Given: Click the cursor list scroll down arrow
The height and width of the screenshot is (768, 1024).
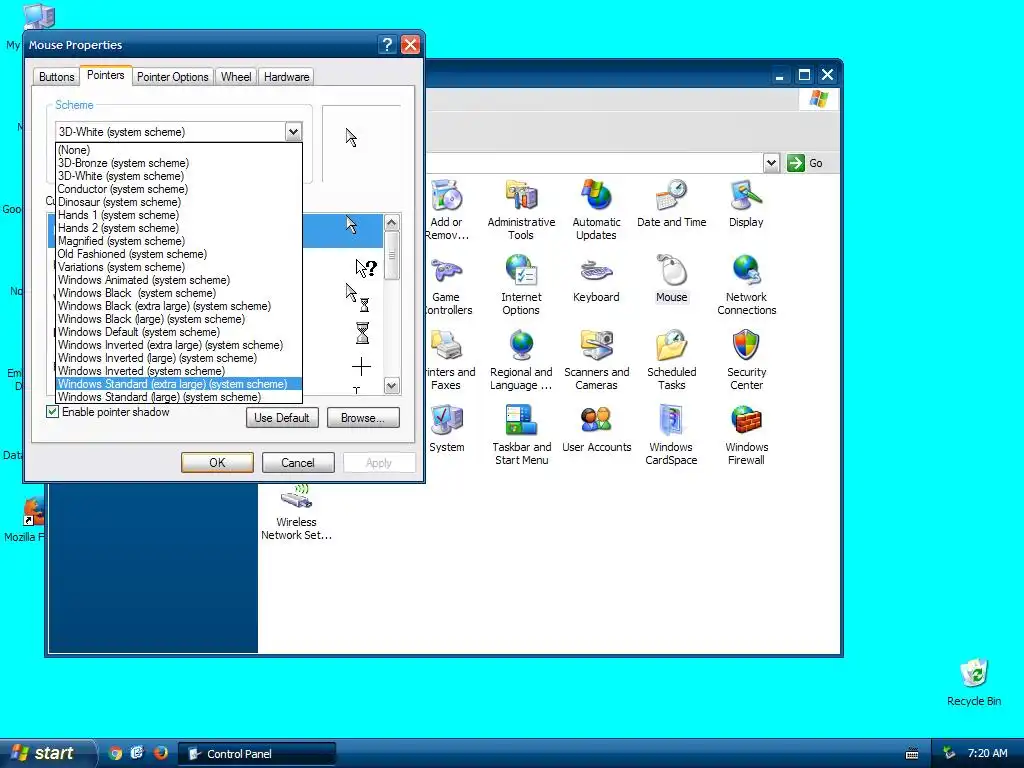Looking at the screenshot, I should click(x=392, y=385).
